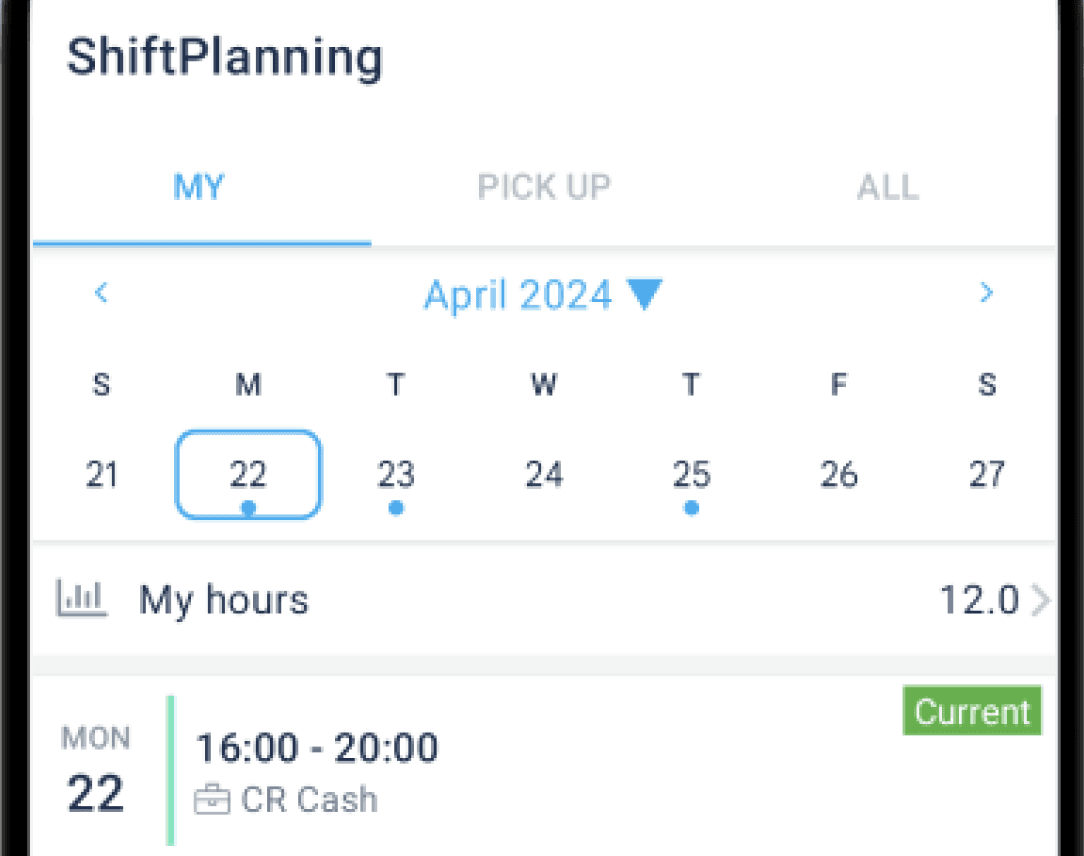1084x856 pixels.
Task: Select Sunday the 21st in calendar
Action: [x=102, y=475]
